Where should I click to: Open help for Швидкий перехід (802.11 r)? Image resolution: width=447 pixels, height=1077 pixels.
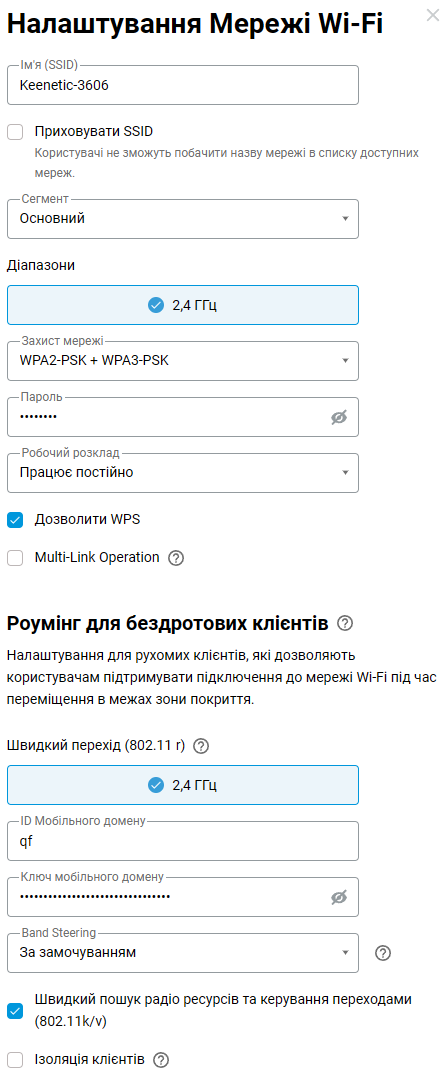(201, 746)
